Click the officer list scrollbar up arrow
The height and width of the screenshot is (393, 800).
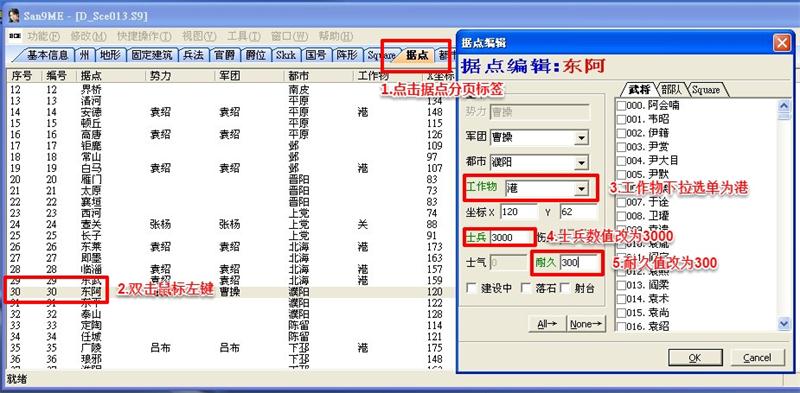coord(784,105)
